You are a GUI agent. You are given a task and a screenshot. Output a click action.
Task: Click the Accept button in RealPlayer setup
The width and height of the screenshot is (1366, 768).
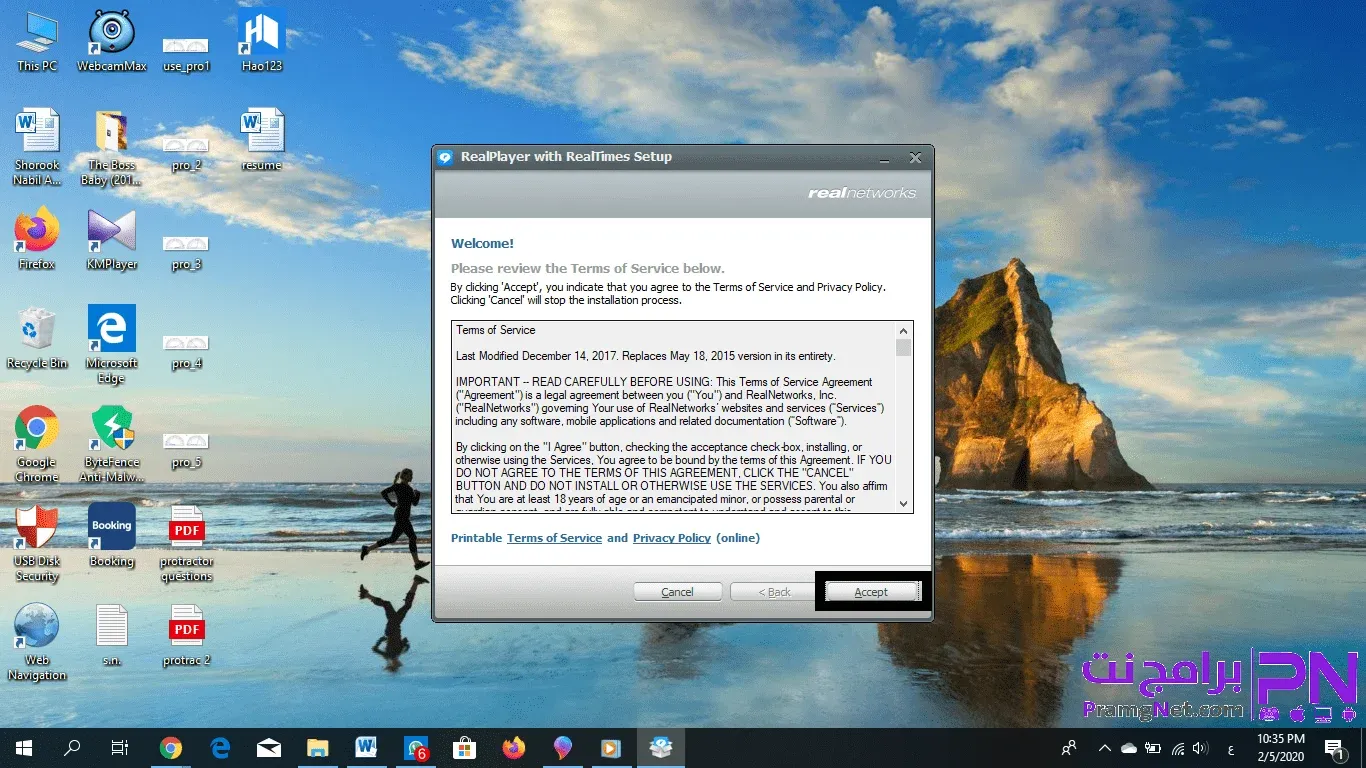[x=871, y=592]
